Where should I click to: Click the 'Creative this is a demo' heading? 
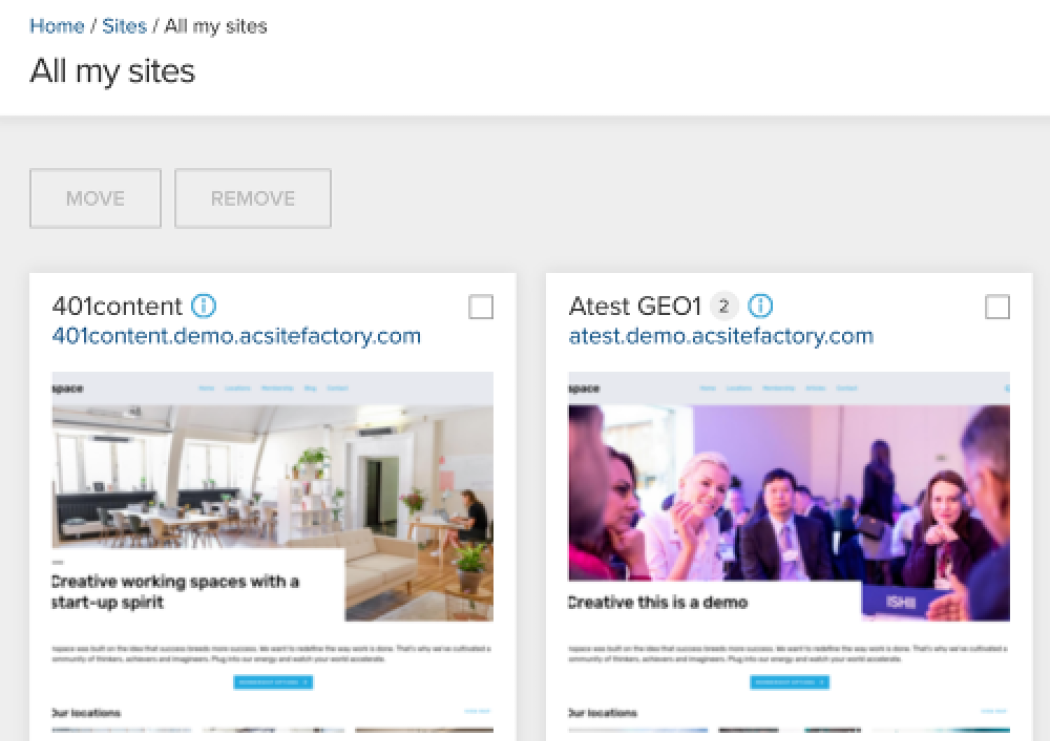658,602
